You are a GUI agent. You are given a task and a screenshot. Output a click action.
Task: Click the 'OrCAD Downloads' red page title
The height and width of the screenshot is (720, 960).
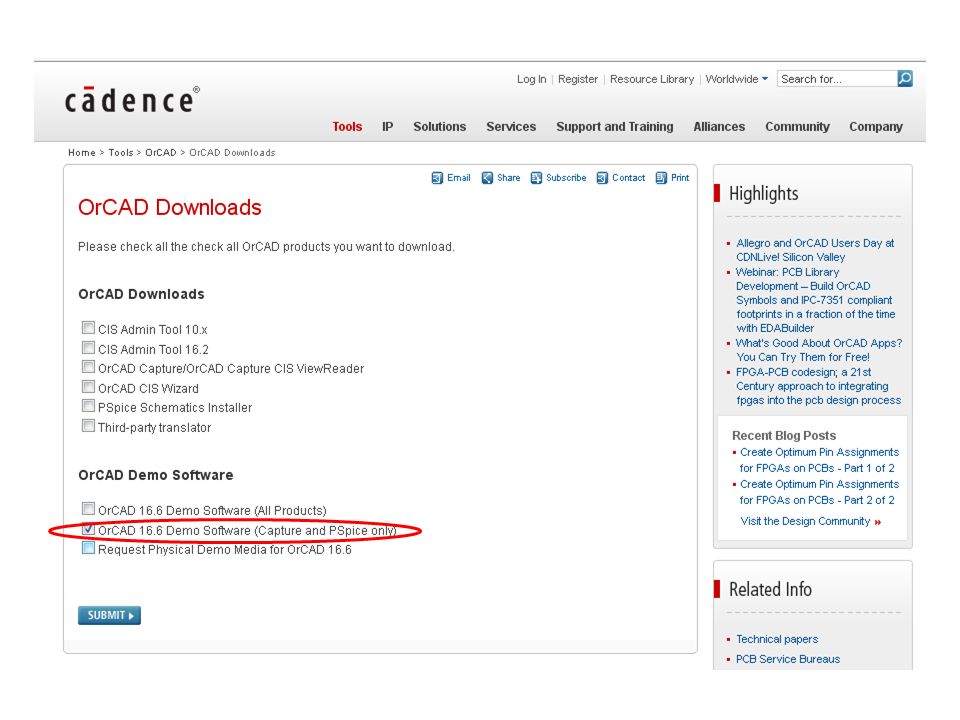tap(170, 208)
